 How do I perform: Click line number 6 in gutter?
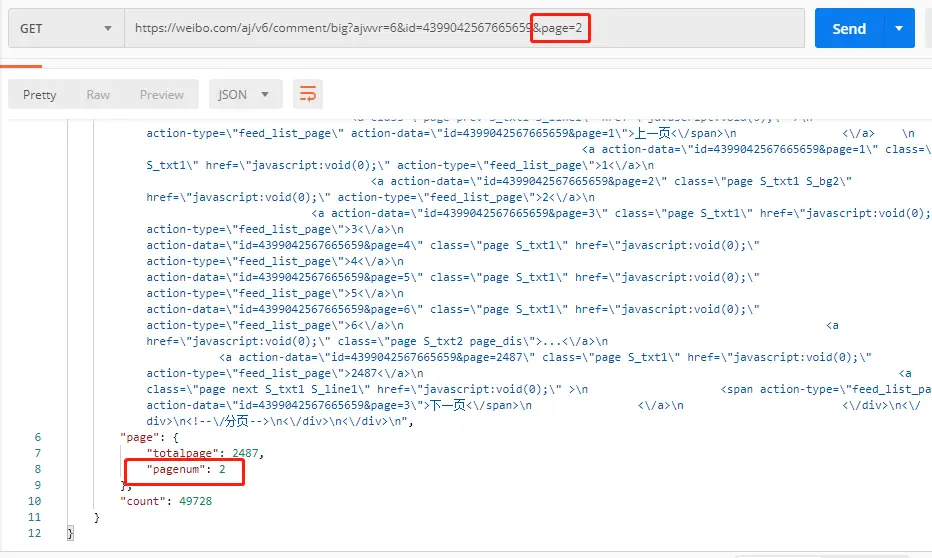[x=37, y=437]
